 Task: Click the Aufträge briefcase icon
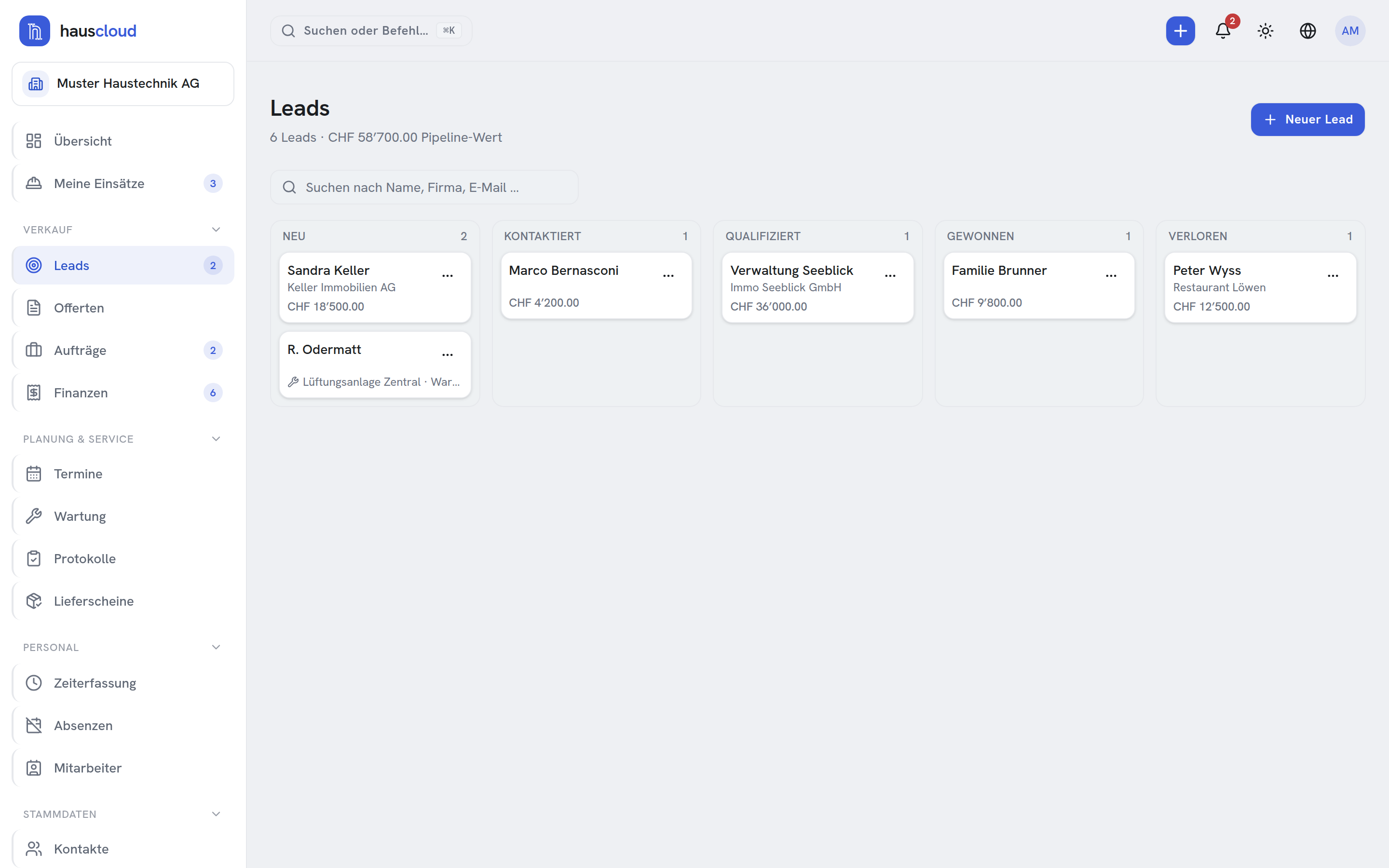[34, 350]
